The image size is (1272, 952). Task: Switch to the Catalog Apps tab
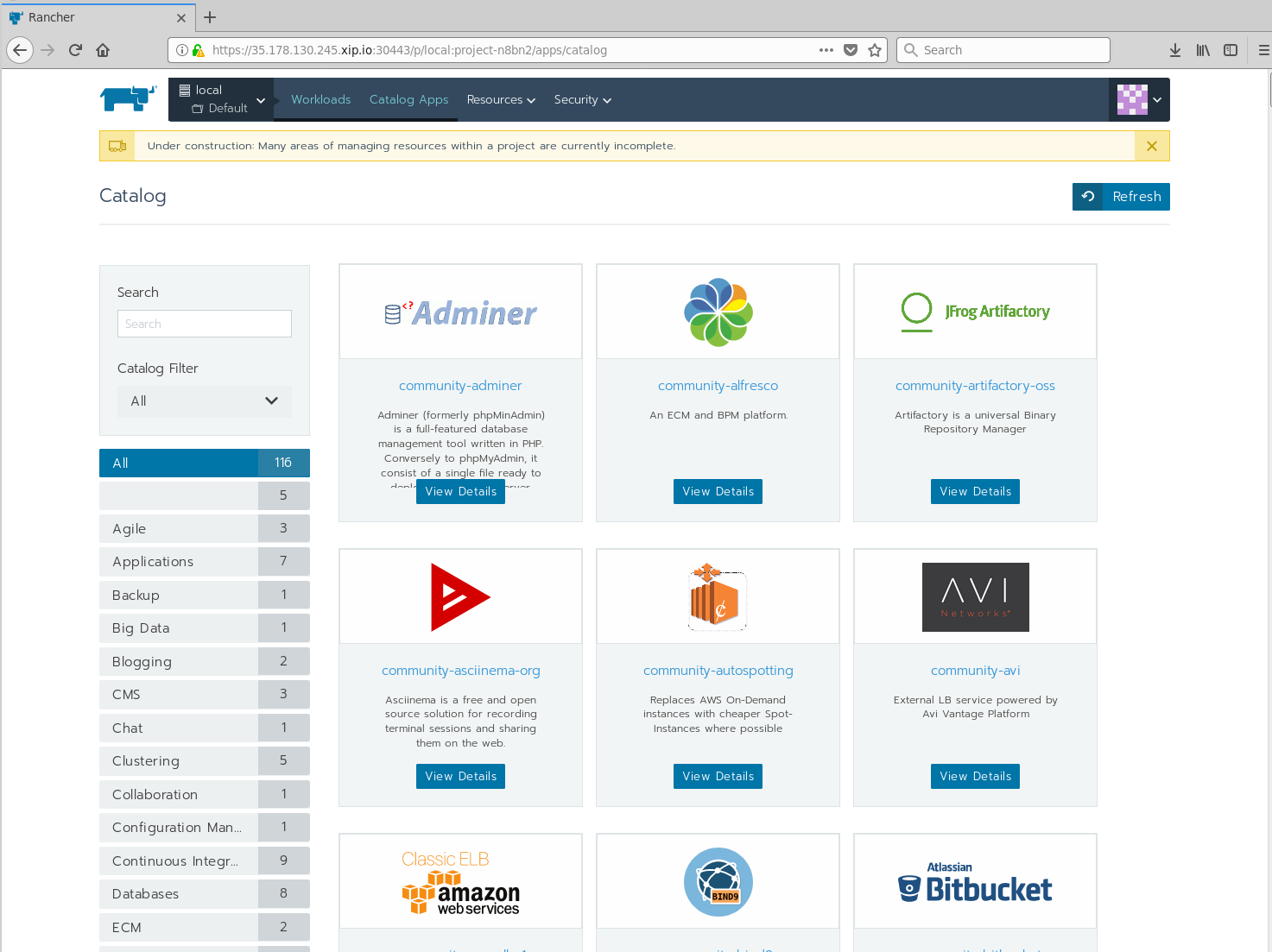point(408,99)
